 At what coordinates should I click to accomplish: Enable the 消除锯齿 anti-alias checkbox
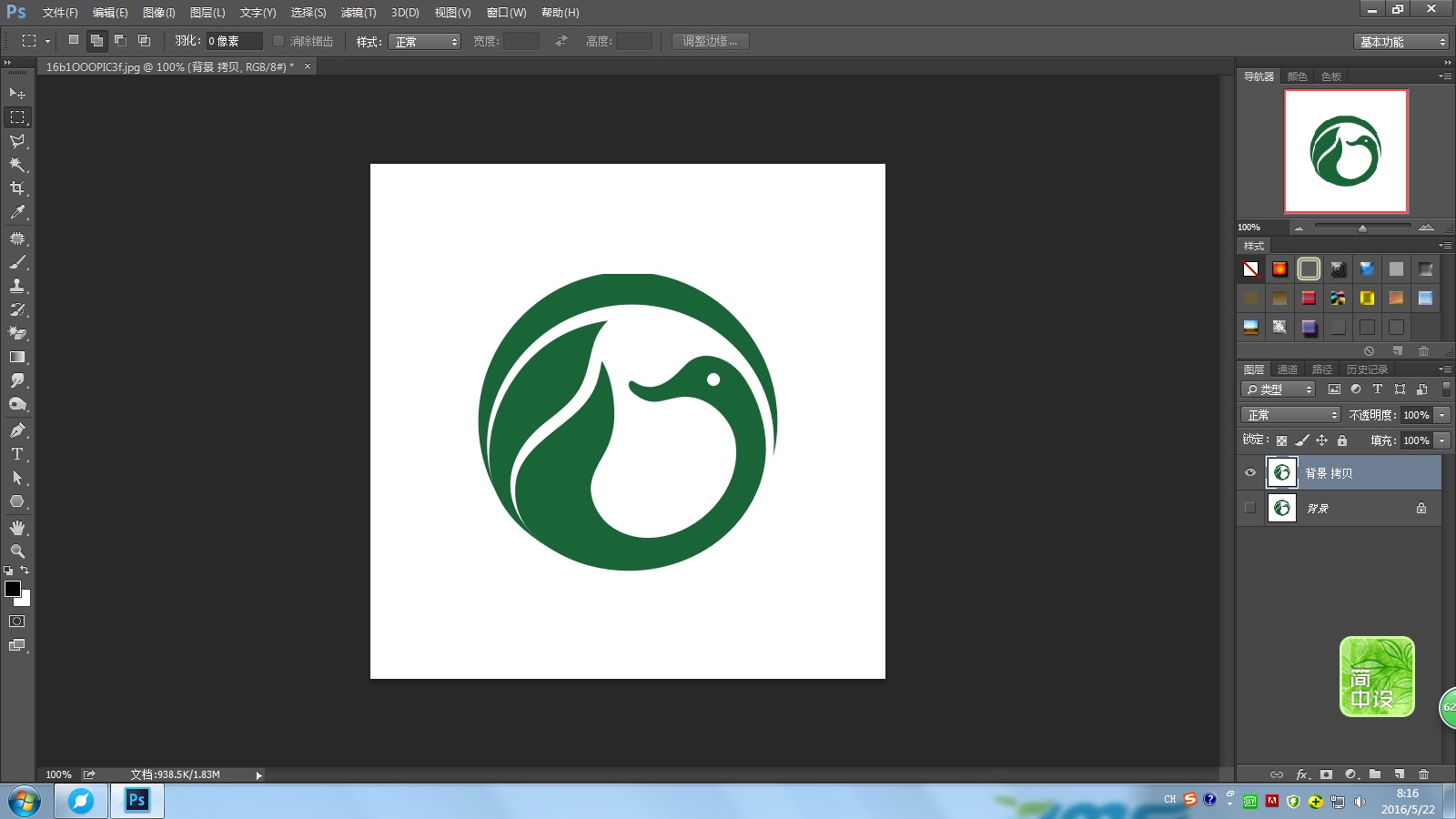[x=278, y=41]
